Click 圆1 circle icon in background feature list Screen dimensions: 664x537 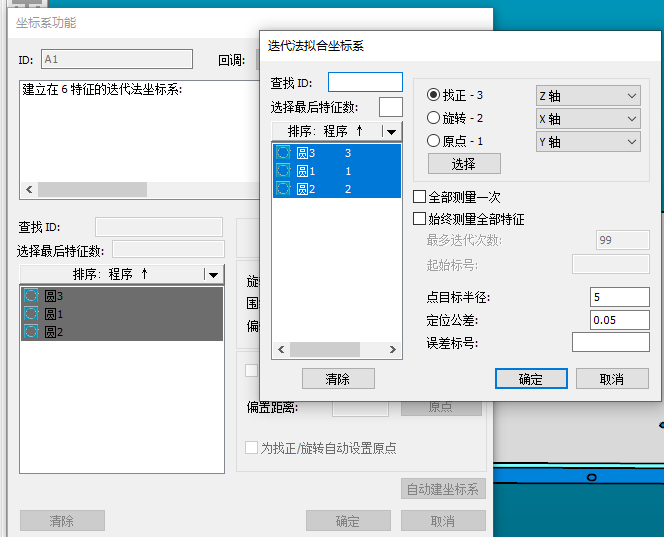point(31,314)
